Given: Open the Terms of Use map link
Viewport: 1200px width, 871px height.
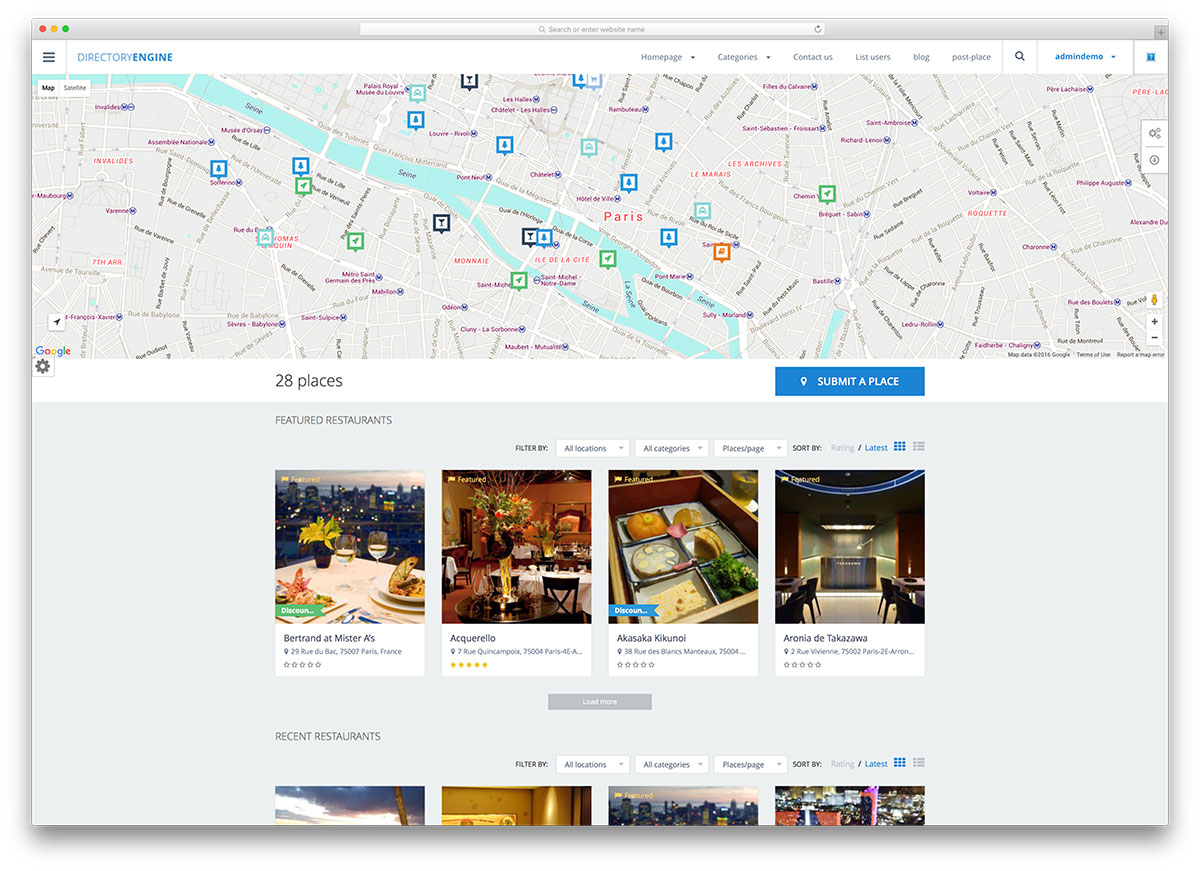Looking at the screenshot, I should 1093,354.
